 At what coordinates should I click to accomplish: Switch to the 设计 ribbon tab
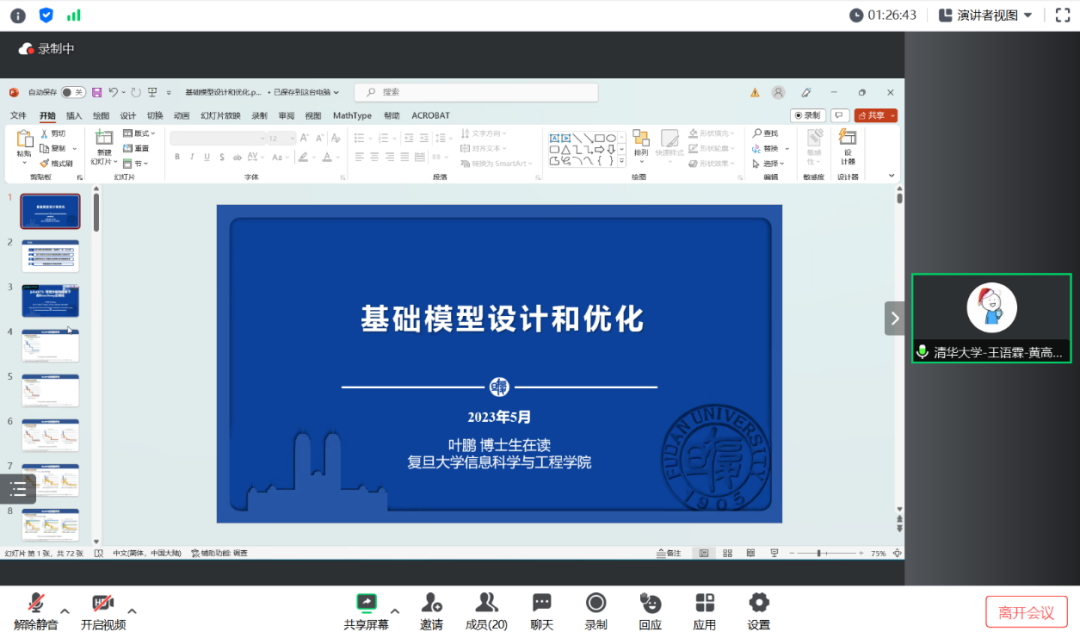tap(128, 116)
